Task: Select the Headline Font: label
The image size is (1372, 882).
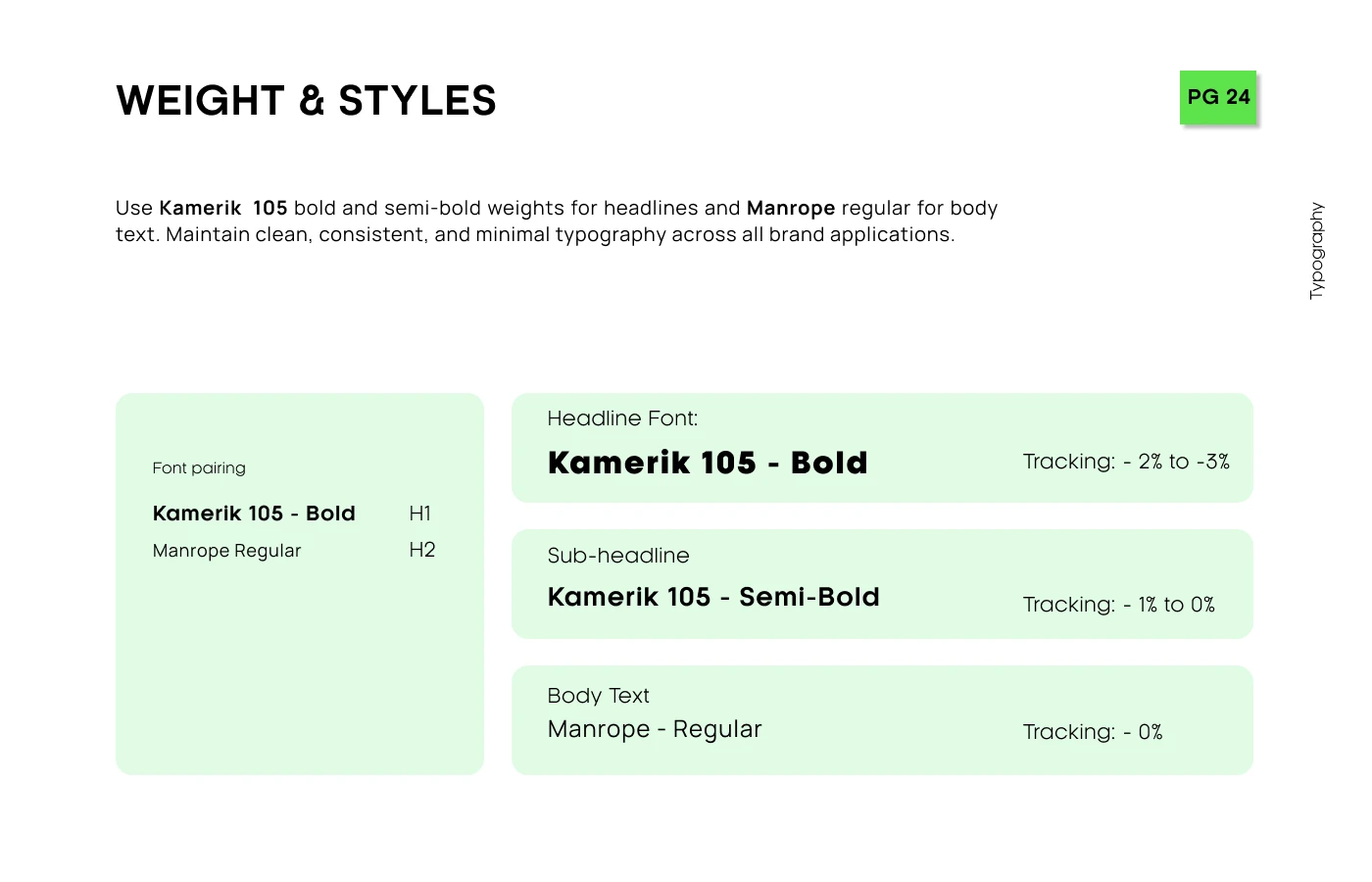Action: point(622,418)
